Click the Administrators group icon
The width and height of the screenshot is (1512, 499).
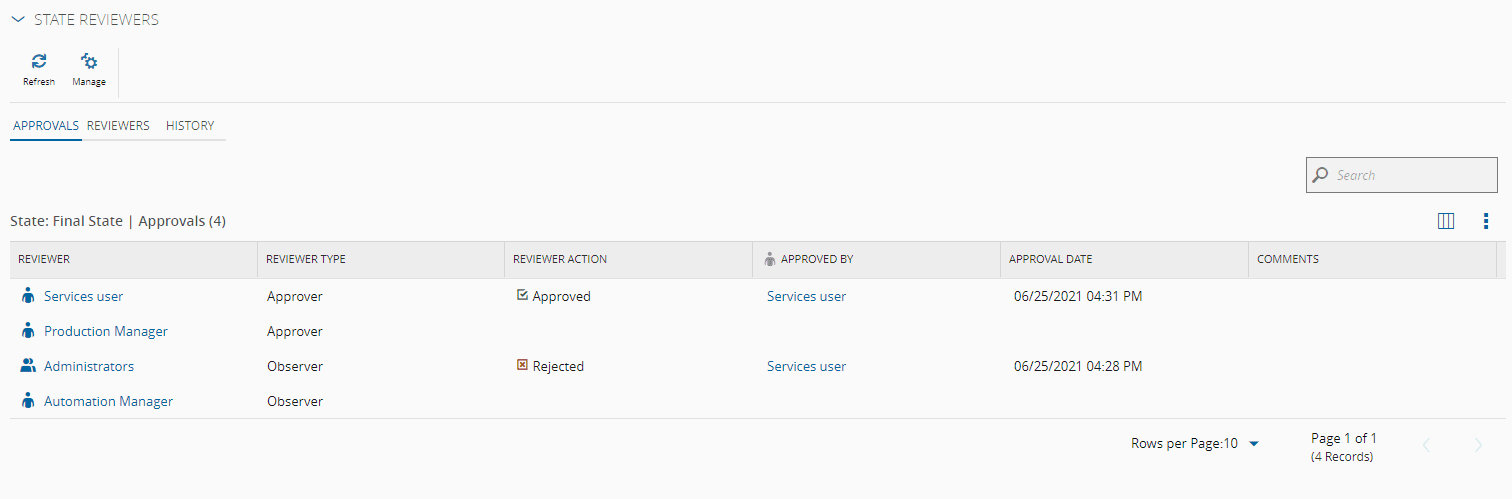[x=28, y=366]
